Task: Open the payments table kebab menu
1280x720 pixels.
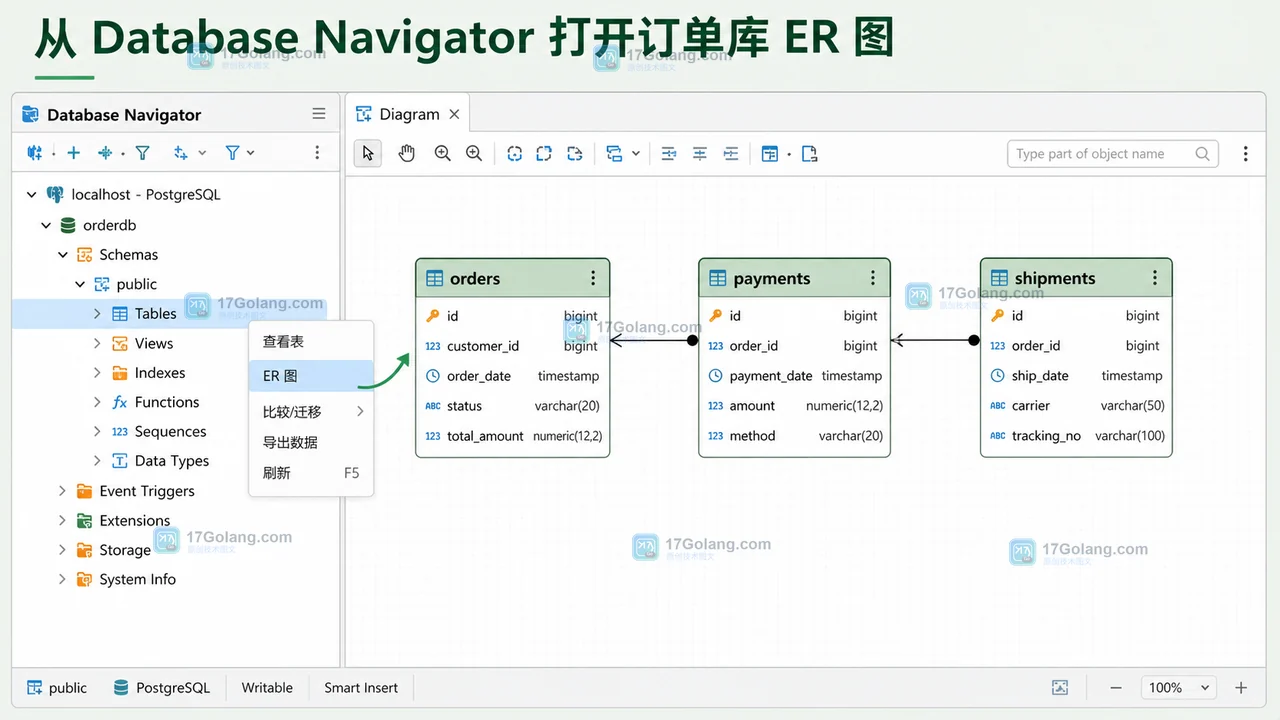Action: pos(873,278)
